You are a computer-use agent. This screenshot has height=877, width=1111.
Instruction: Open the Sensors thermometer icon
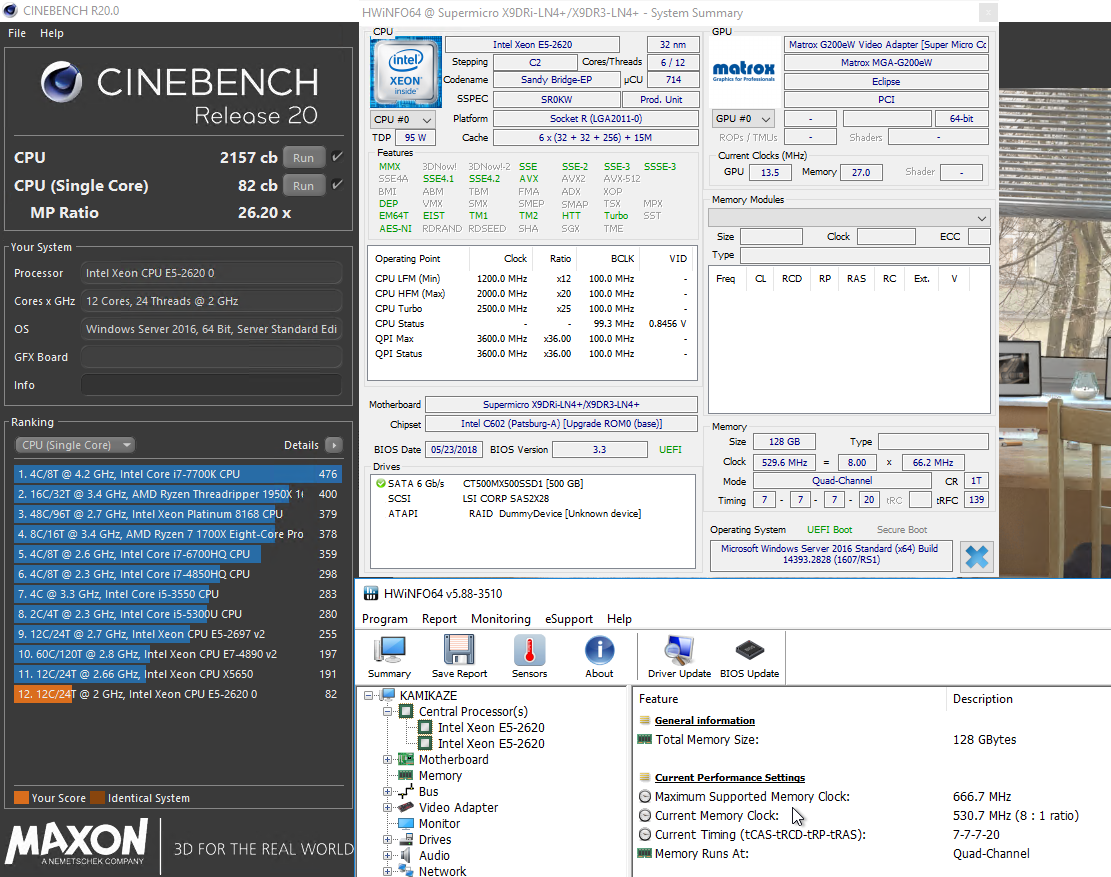[x=529, y=656]
